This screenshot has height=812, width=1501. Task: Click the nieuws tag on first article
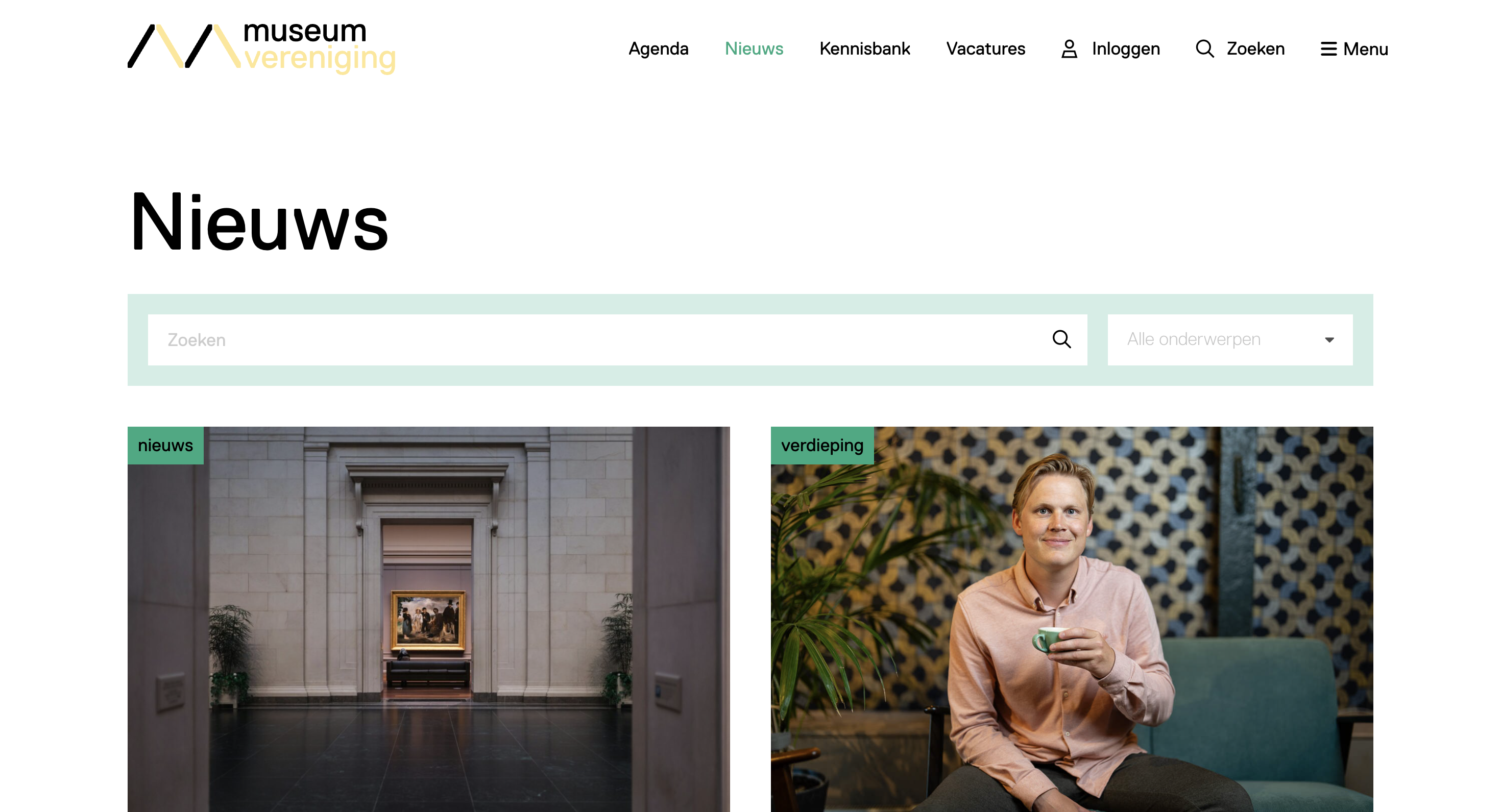(165, 446)
